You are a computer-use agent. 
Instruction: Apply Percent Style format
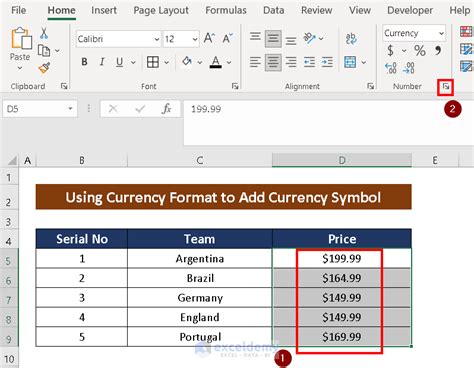click(x=420, y=51)
